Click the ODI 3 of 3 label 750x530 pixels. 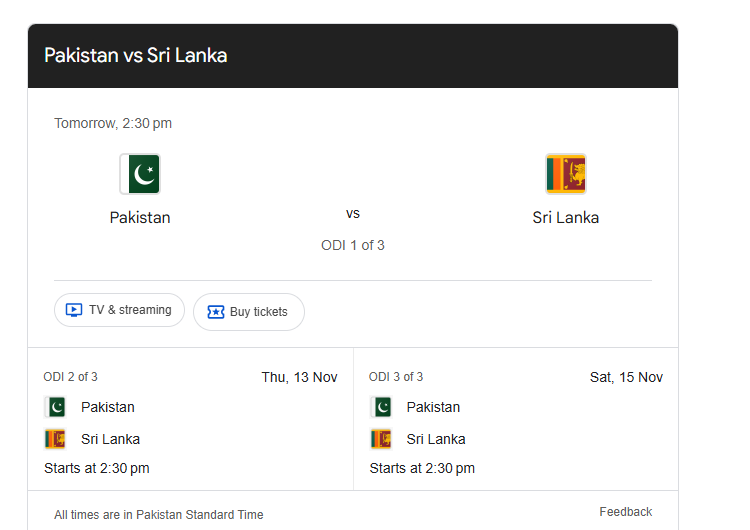click(x=396, y=377)
